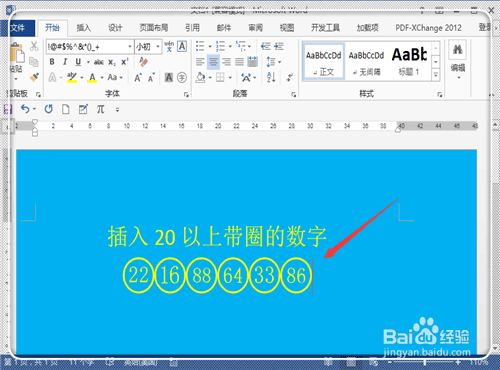This screenshot has width=500, height=370.
Task: Decrease paragraph indent
Action: coord(265,46)
